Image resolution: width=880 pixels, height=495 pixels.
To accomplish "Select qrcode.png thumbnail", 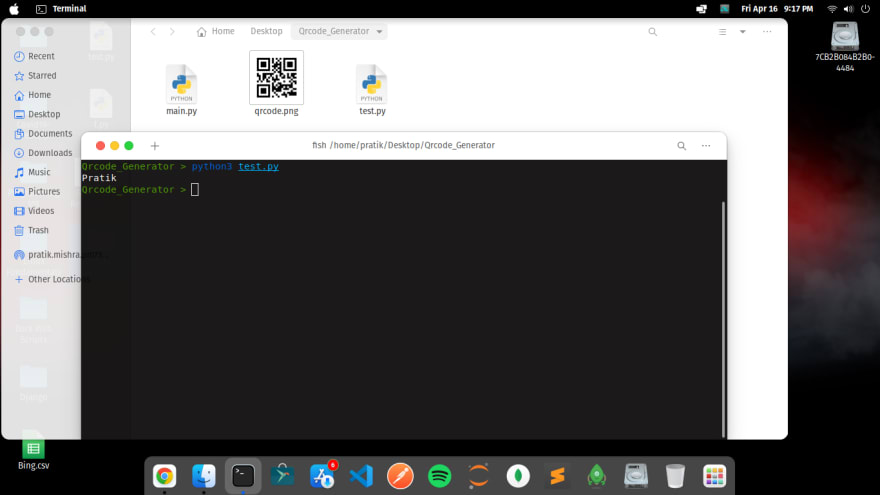I will (x=276, y=77).
